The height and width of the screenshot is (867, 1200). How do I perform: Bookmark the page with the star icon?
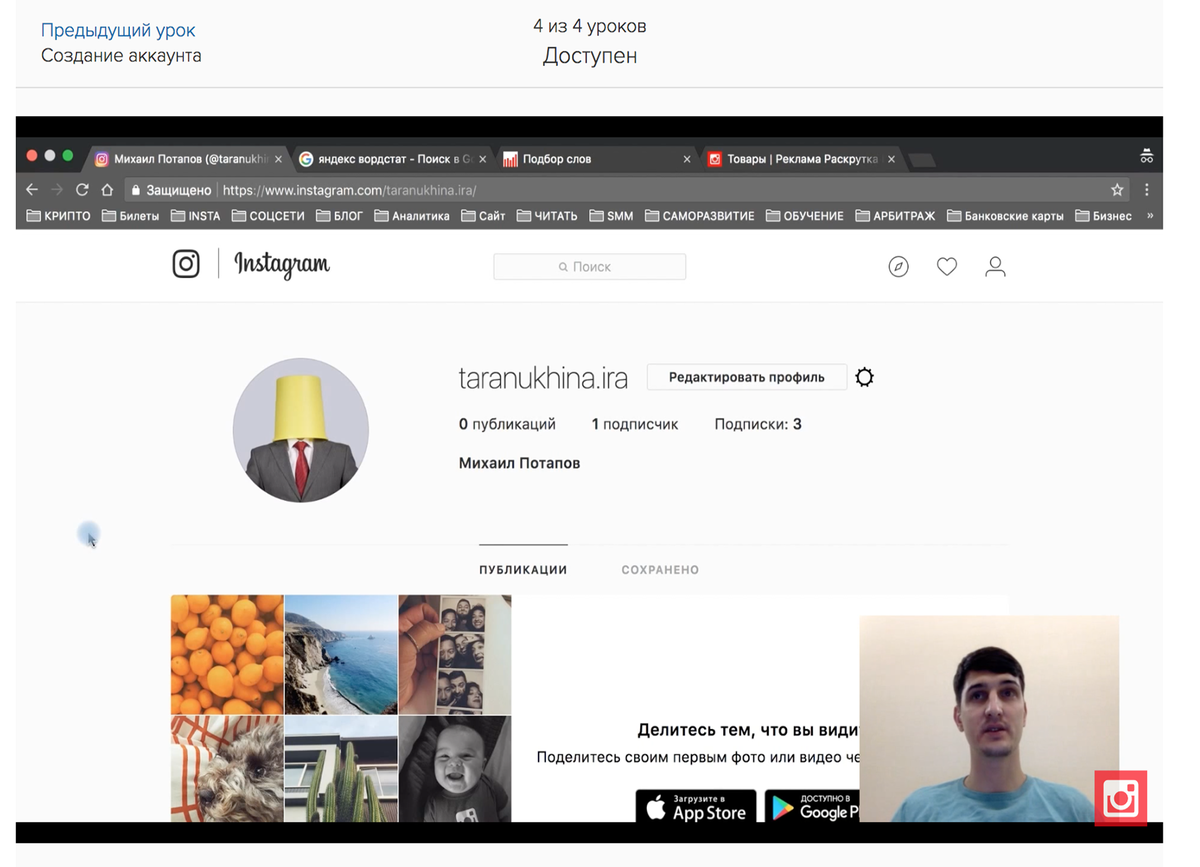(1117, 190)
